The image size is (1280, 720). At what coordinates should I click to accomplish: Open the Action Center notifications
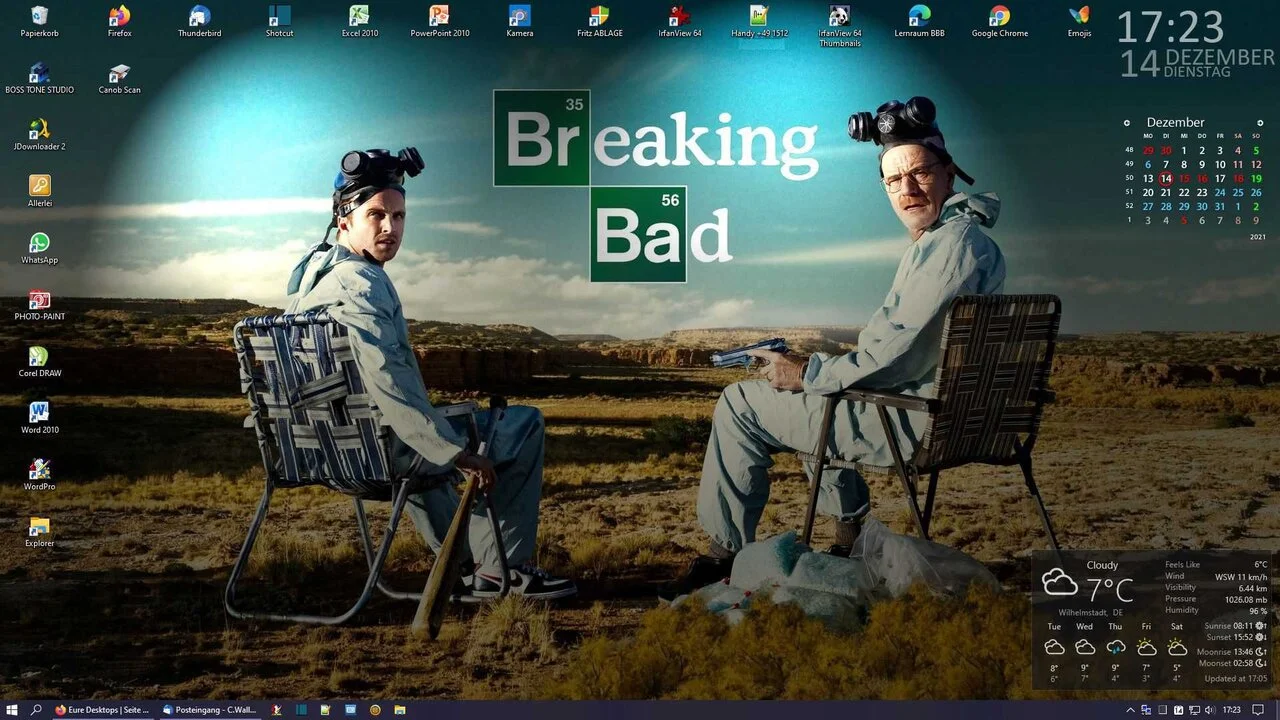point(1260,709)
